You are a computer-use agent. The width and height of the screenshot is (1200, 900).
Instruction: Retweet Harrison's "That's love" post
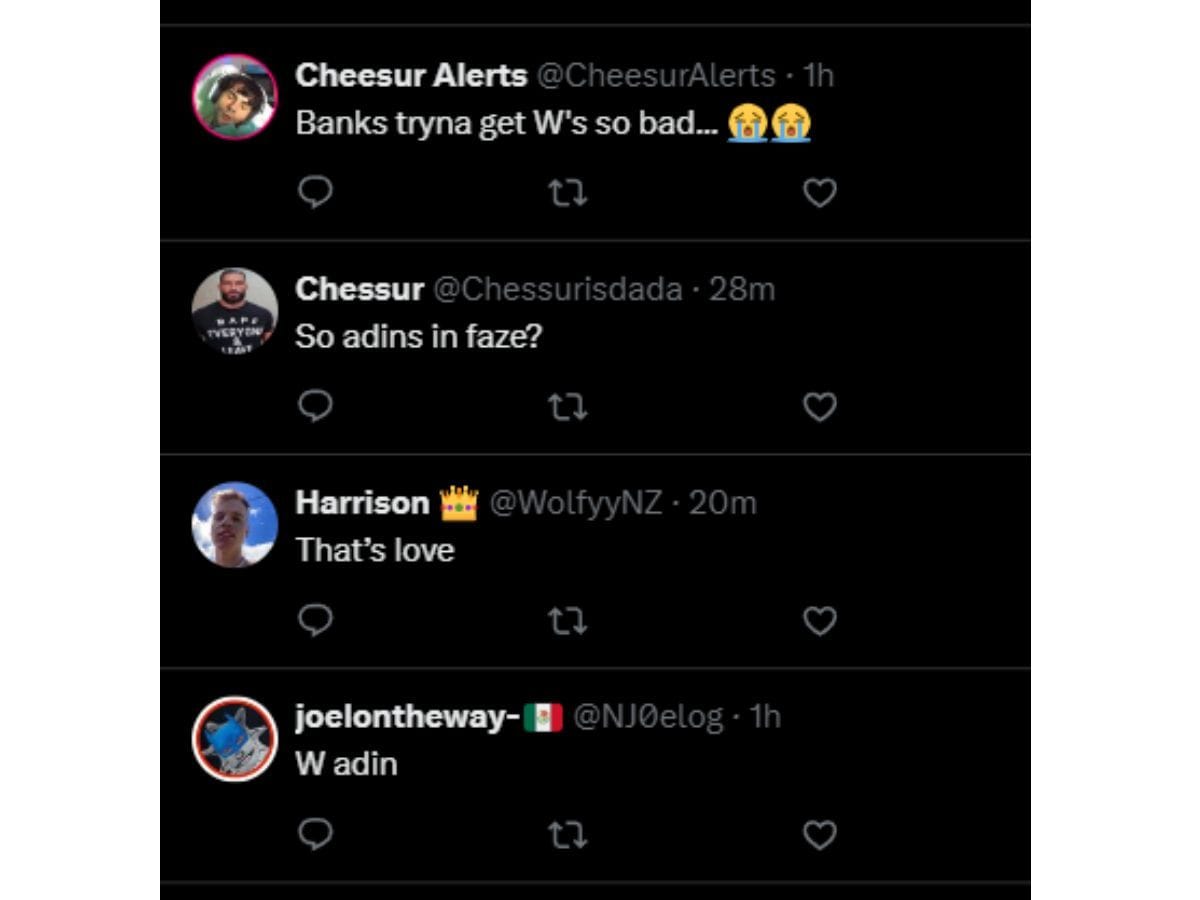pos(568,621)
